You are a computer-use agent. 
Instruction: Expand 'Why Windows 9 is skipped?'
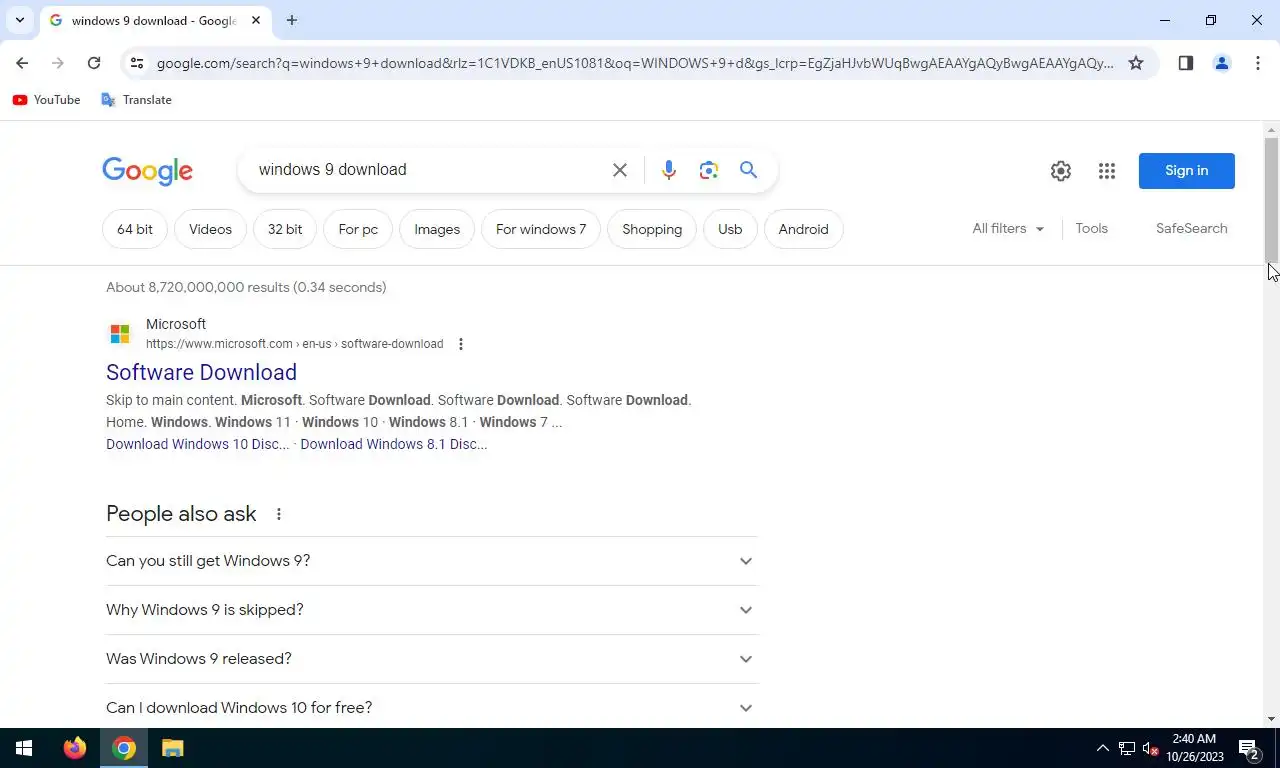[432, 610]
